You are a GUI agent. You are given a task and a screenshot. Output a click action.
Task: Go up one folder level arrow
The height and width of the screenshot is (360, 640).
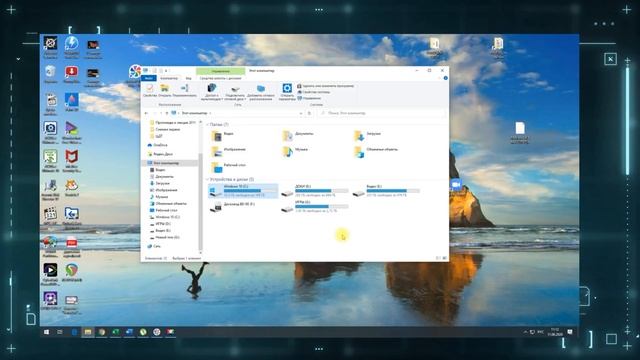coord(167,113)
